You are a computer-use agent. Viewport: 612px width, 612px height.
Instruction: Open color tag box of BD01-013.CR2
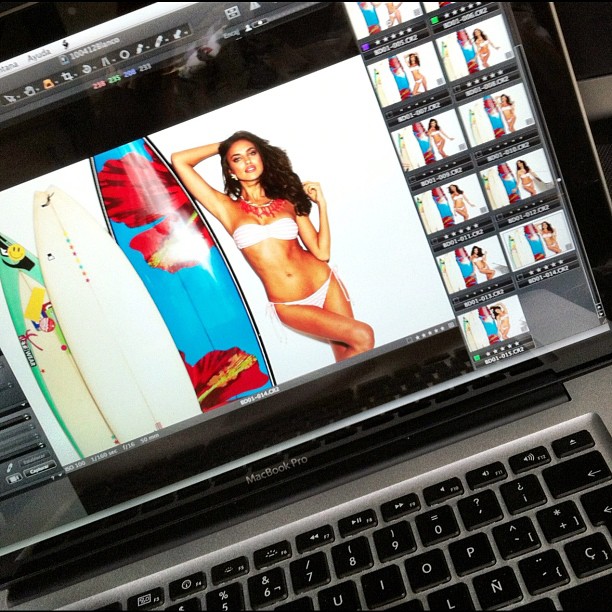point(457,300)
